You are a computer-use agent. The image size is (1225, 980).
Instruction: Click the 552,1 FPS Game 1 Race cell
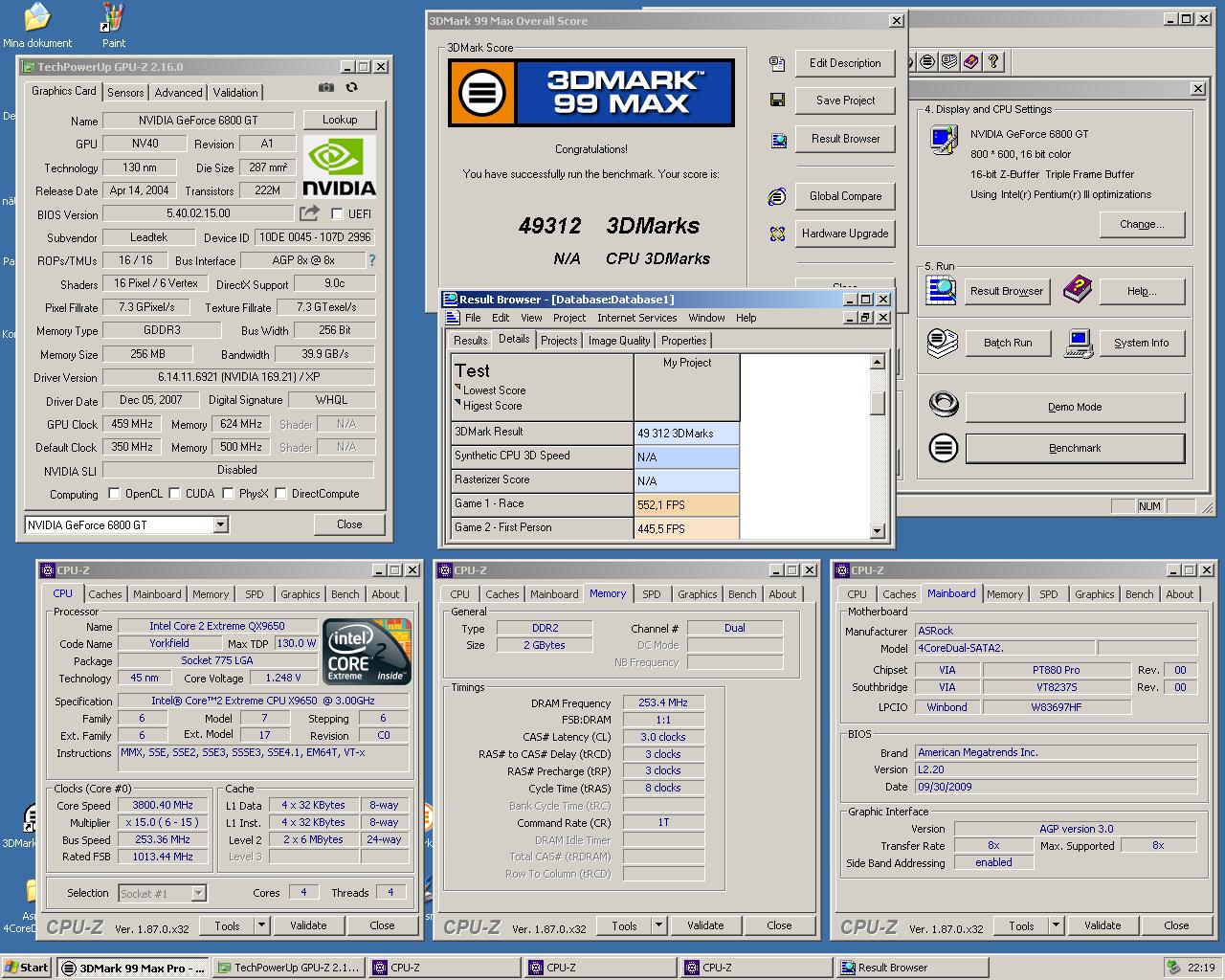click(x=686, y=505)
